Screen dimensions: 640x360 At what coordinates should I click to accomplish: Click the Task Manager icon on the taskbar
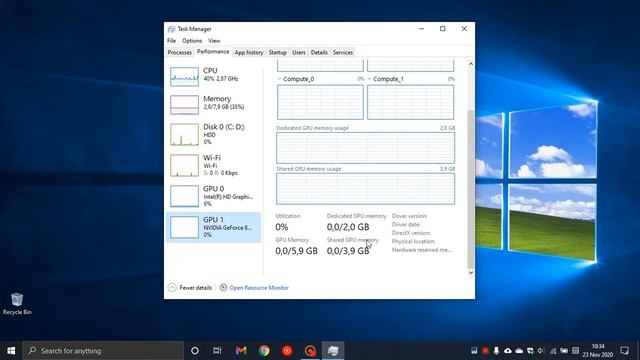point(333,351)
